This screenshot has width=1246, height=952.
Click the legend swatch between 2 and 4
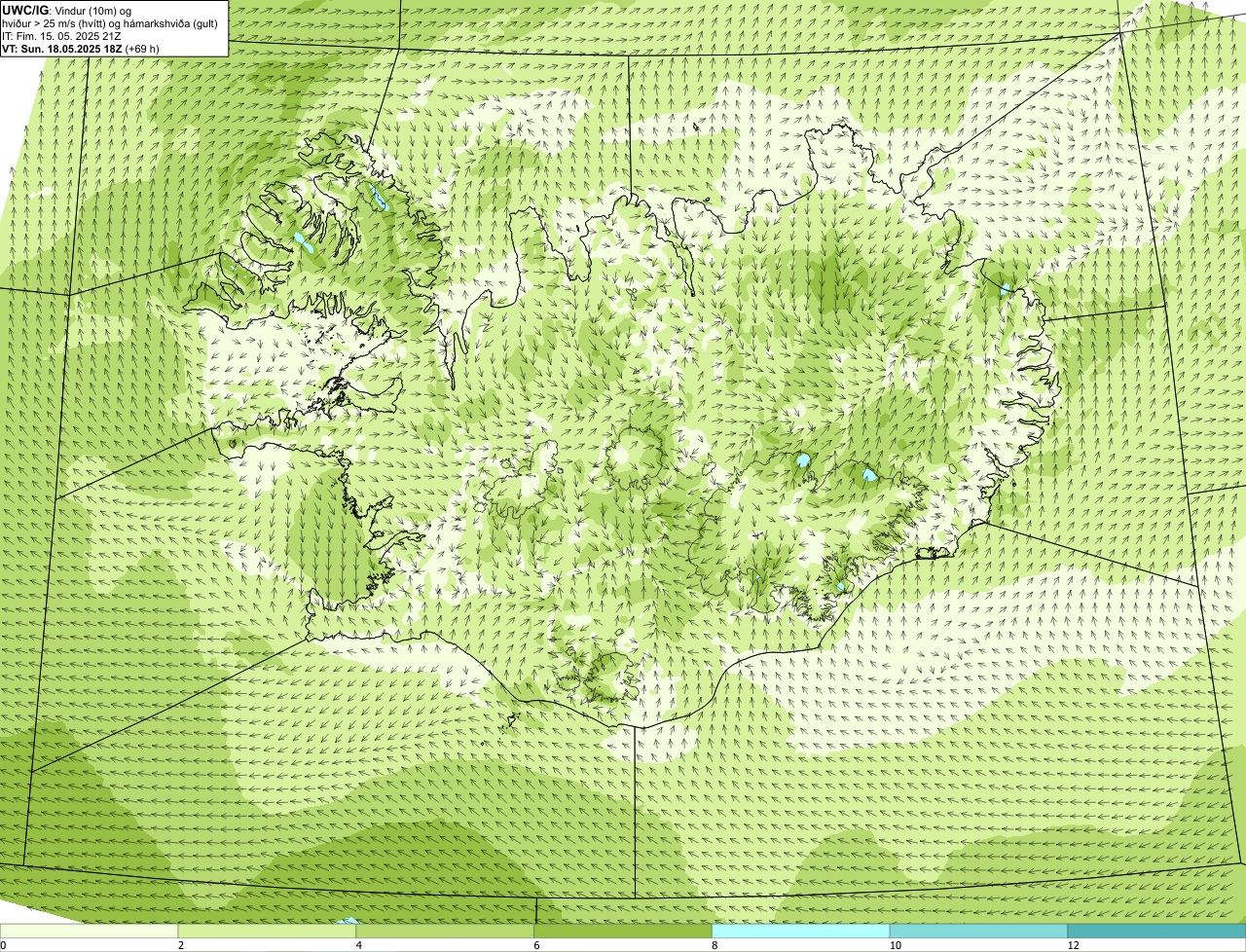(268, 932)
